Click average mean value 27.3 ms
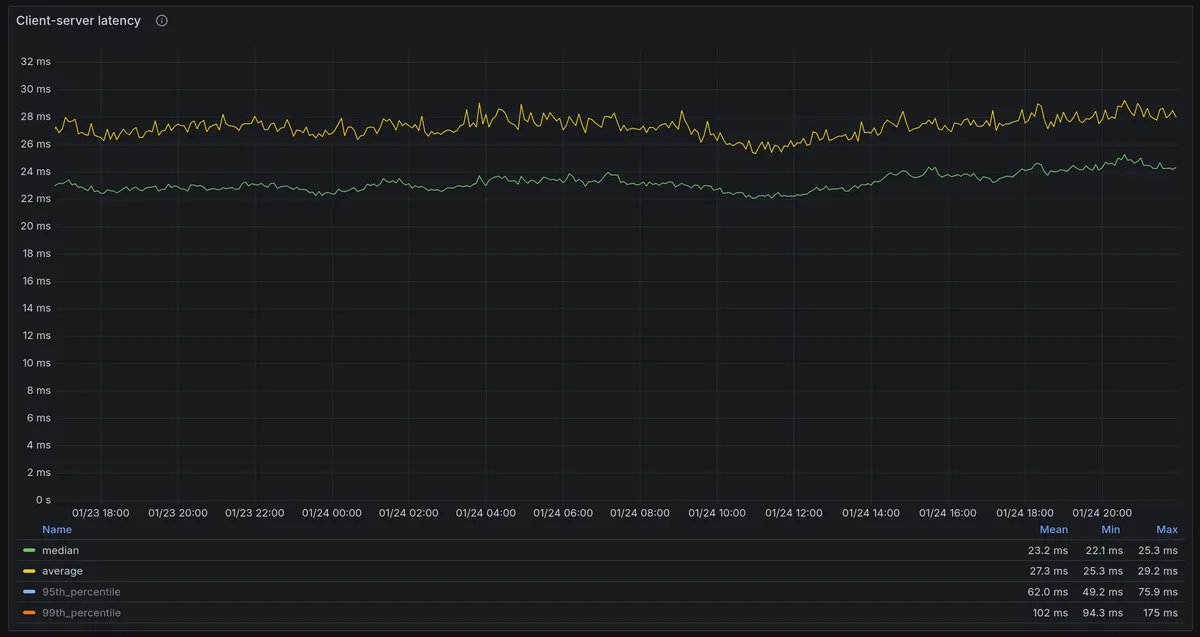This screenshot has width=1200, height=637. pyautogui.click(x=1047, y=571)
